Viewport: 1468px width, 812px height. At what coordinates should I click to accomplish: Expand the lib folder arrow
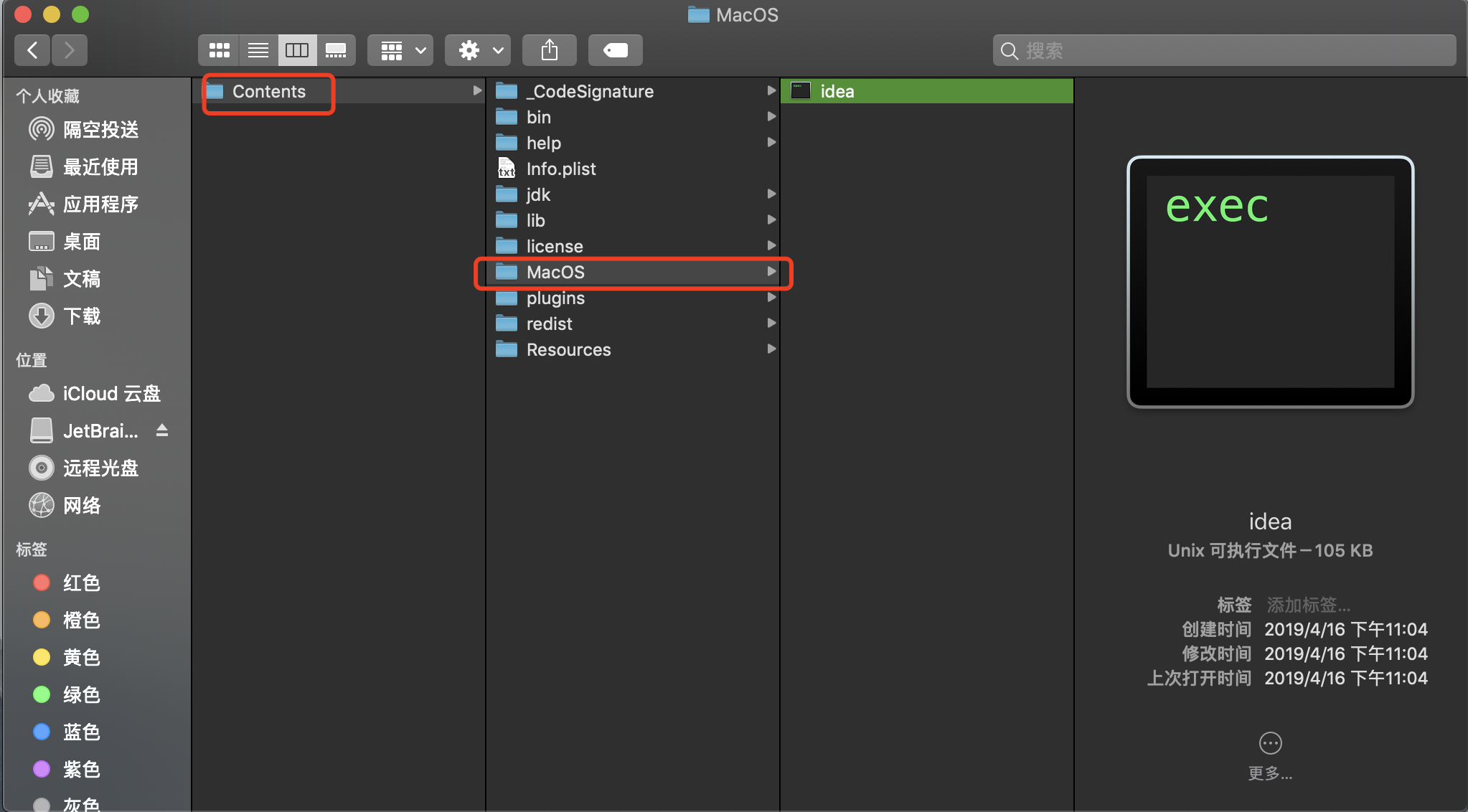point(771,220)
